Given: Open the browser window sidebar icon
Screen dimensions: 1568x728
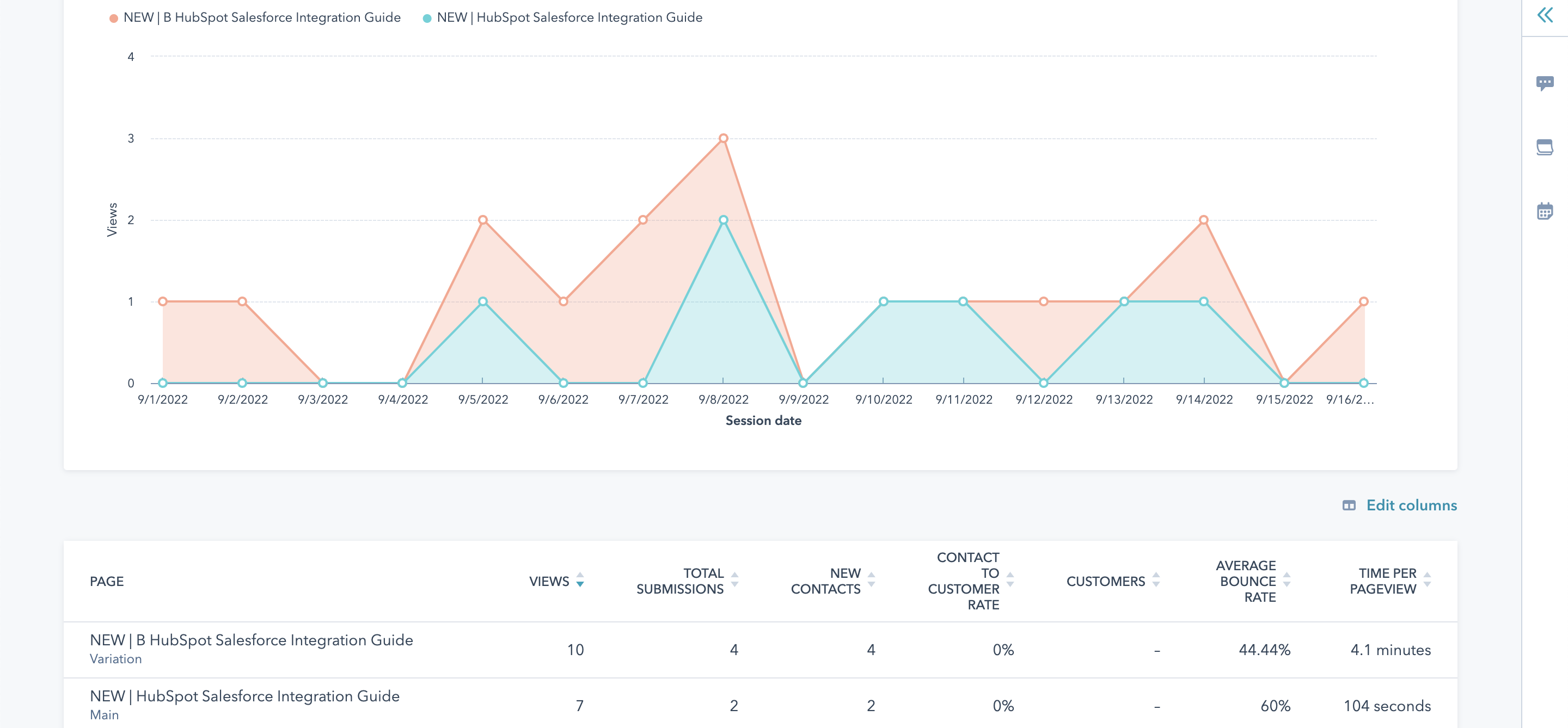Looking at the screenshot, I should 1545,147.
